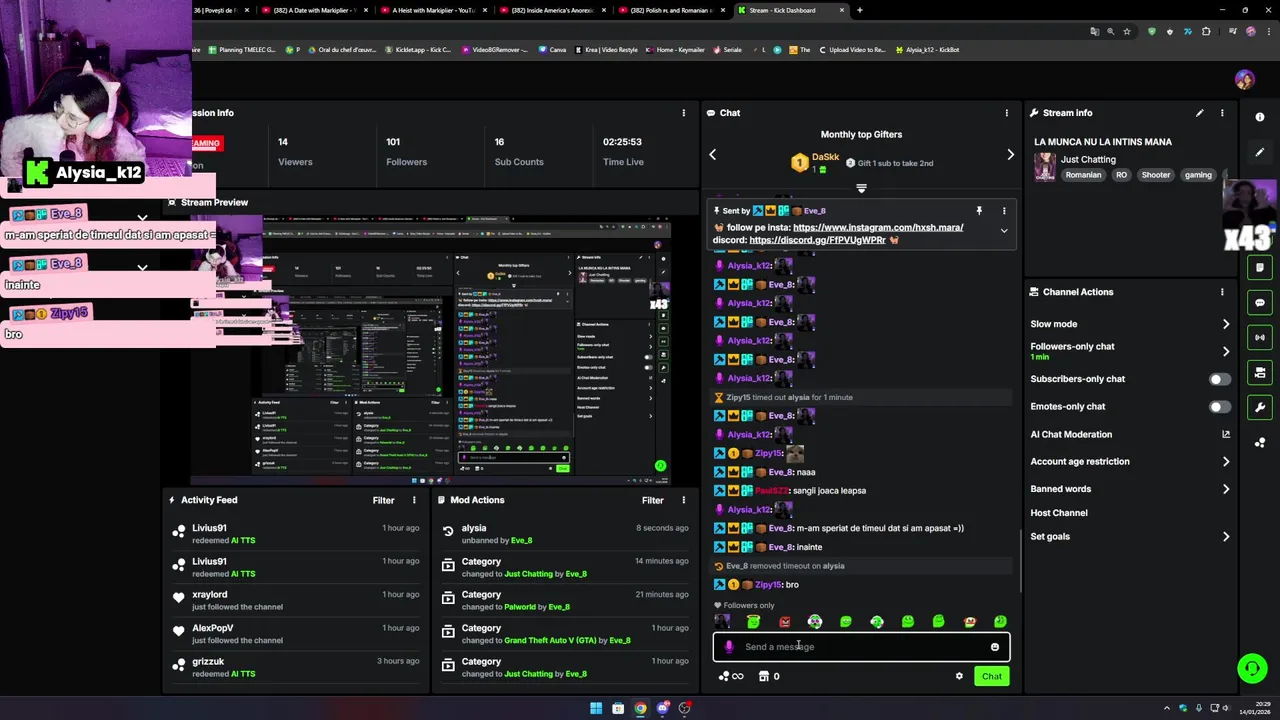Click the sidebar info circle icon
The width and height of the screenshot is (1280, 720).
point(1260,117)
